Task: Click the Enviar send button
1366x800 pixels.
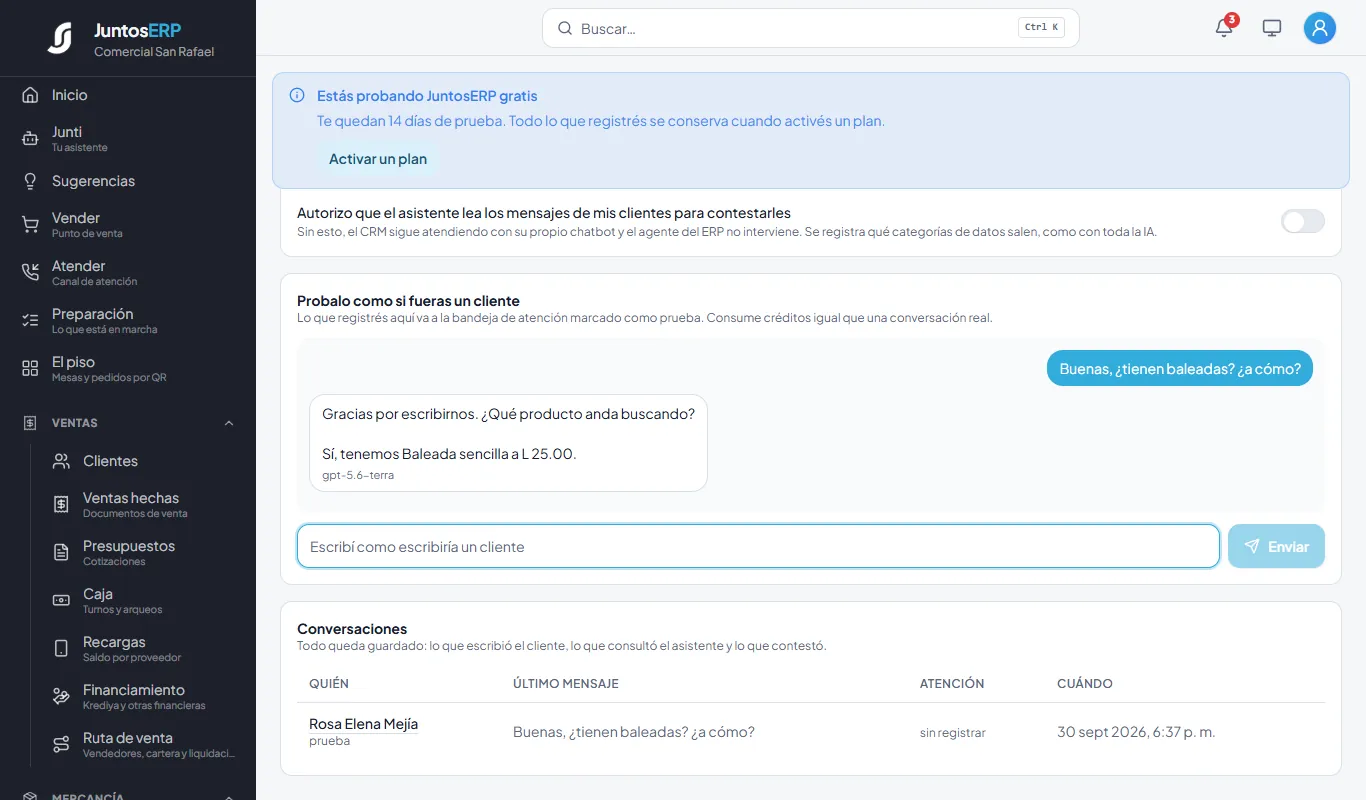Action: point(1276,546)
